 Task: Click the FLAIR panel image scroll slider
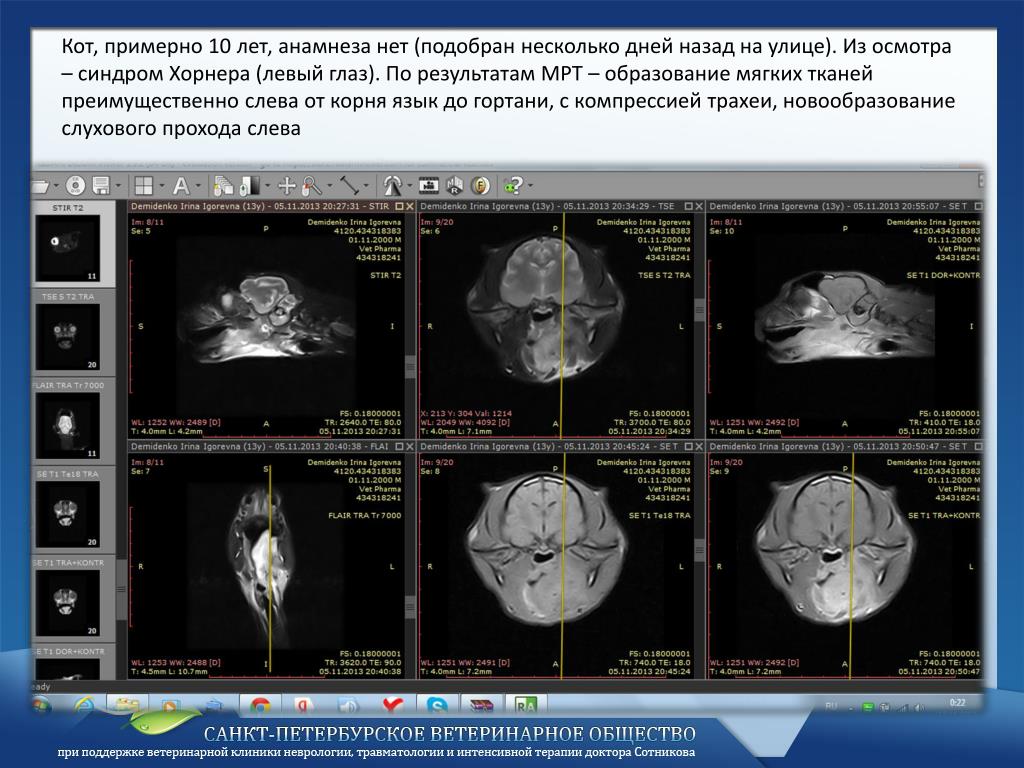click(x=410, y=607)
